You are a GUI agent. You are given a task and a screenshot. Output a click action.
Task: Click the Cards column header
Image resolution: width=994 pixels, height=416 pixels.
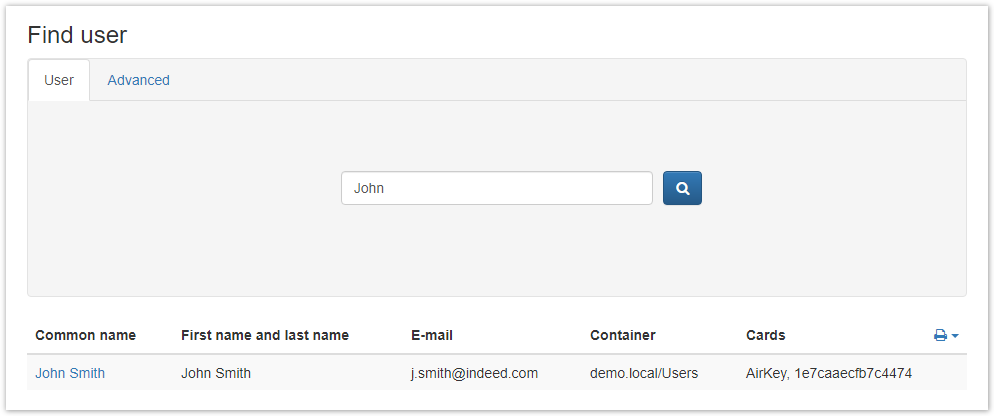[x=766, y=335]
